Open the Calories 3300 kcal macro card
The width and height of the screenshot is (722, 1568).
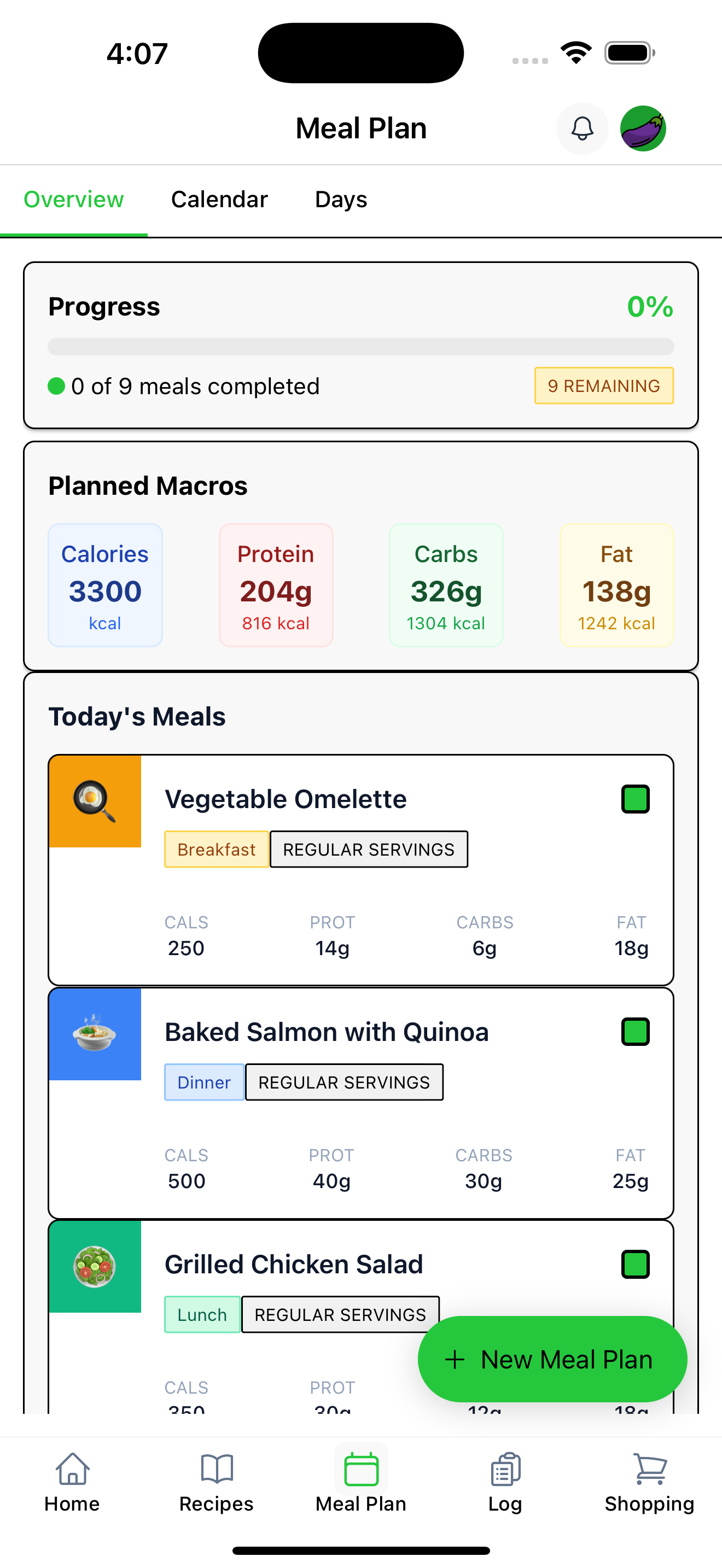(x=106, y=585)
